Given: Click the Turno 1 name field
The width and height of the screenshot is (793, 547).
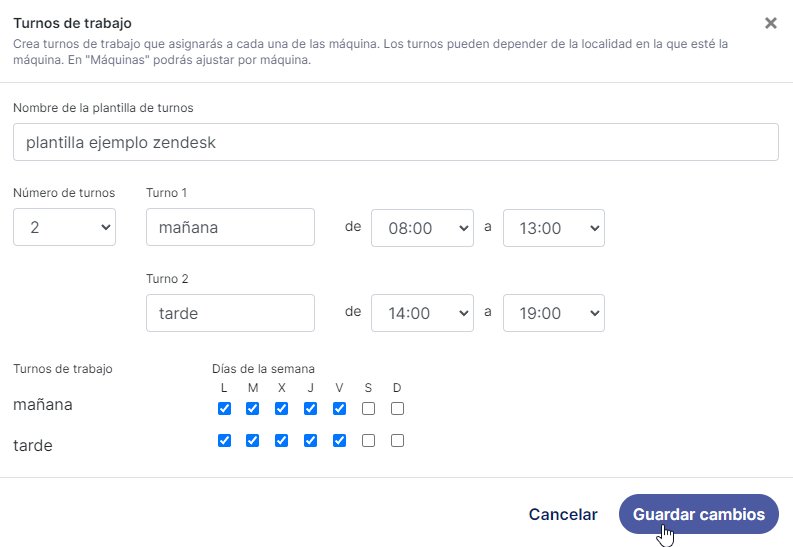Looking at the screenshot, I should tap(230, 227).
